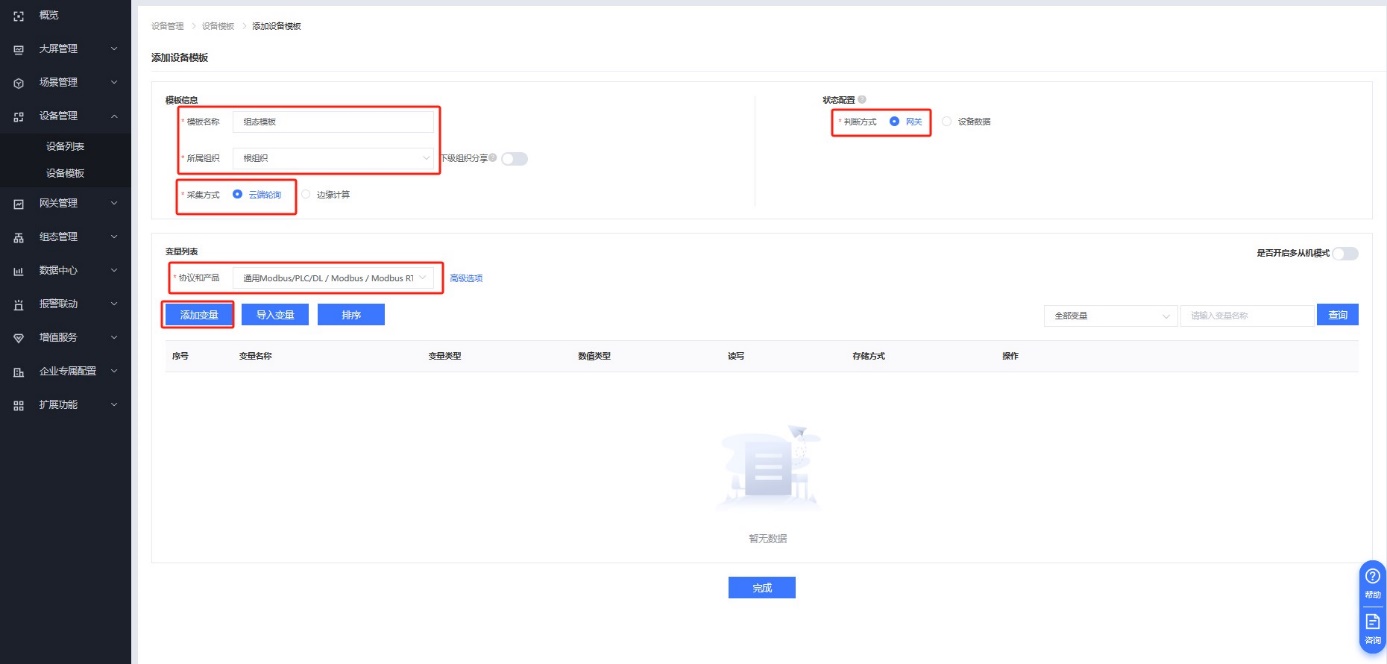Open the 所属组织 dropdown
The image size is (1387, 664).
(x=332, y=158)
